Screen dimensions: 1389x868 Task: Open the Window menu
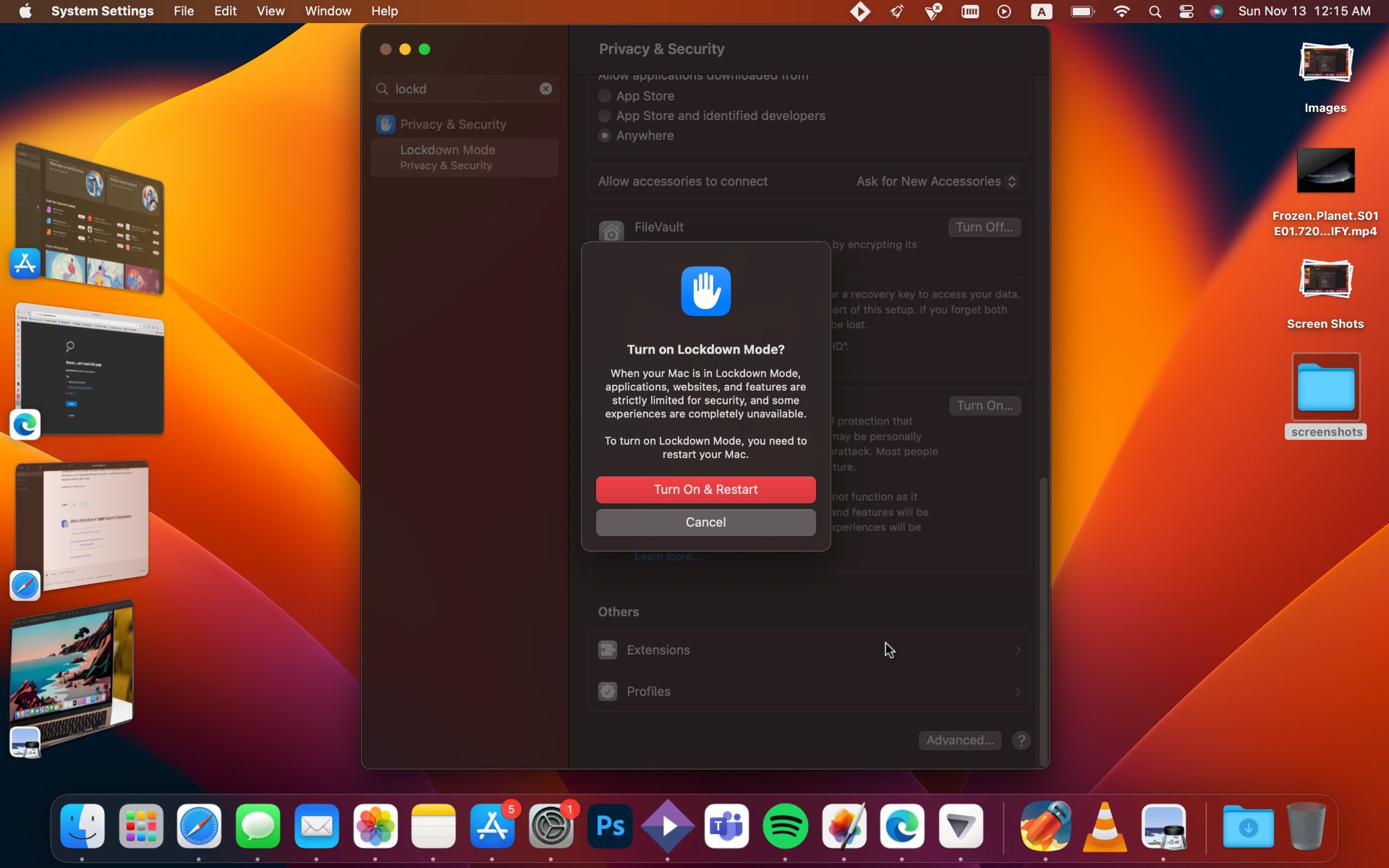pos(327,11)
